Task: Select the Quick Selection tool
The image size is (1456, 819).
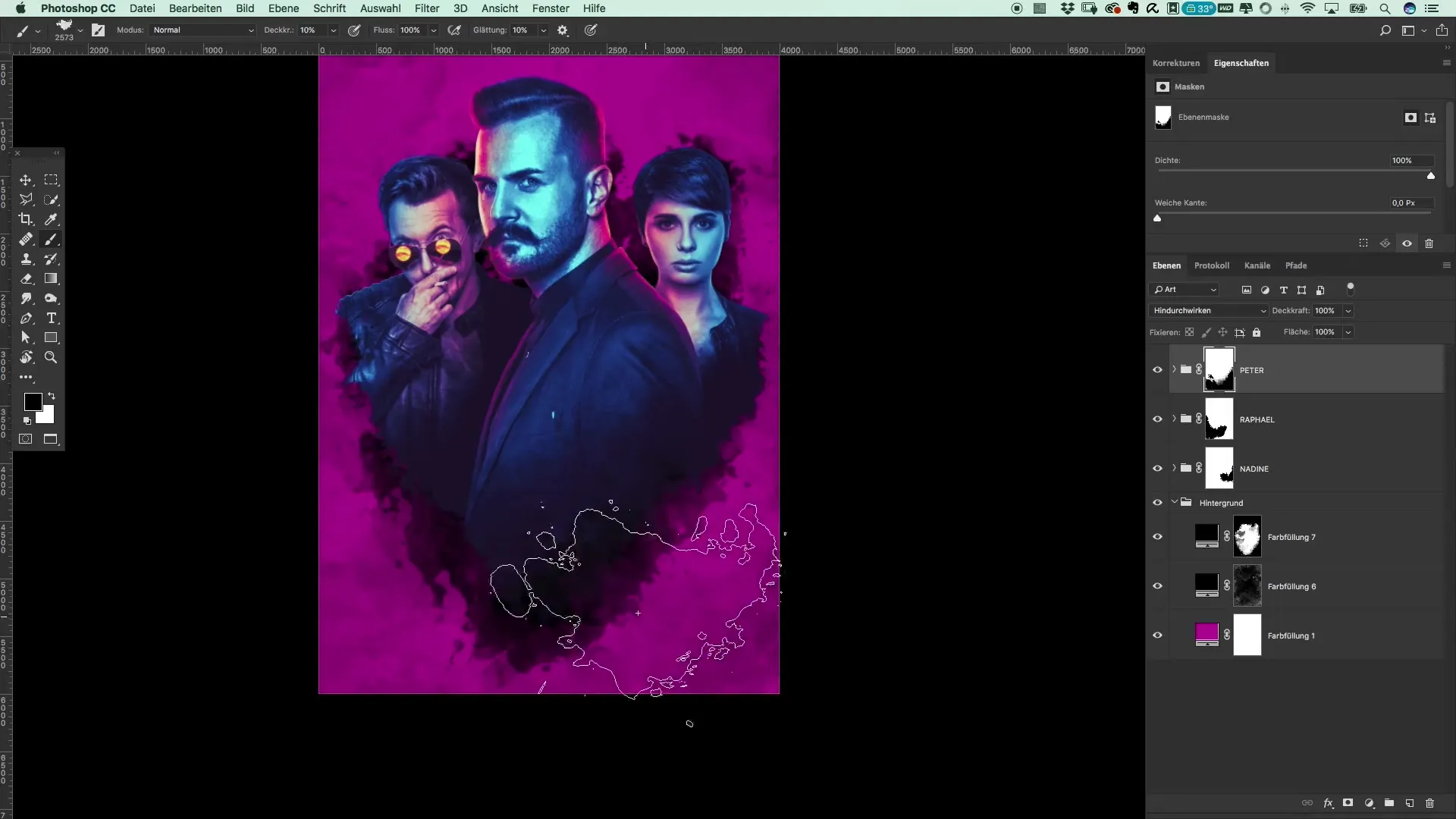Action: 51,199
